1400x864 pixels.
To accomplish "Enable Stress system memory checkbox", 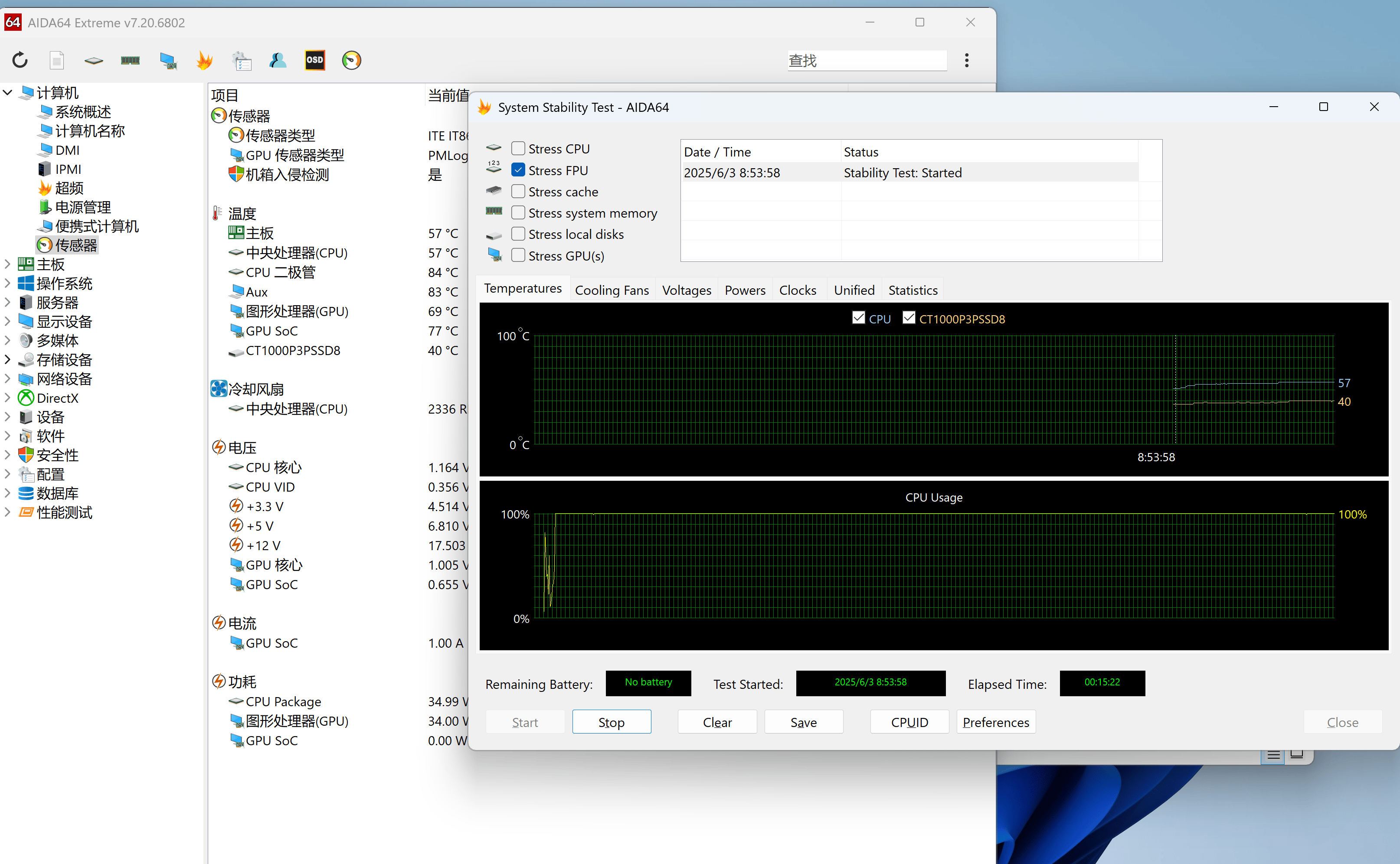I will (x=518, y=212).
